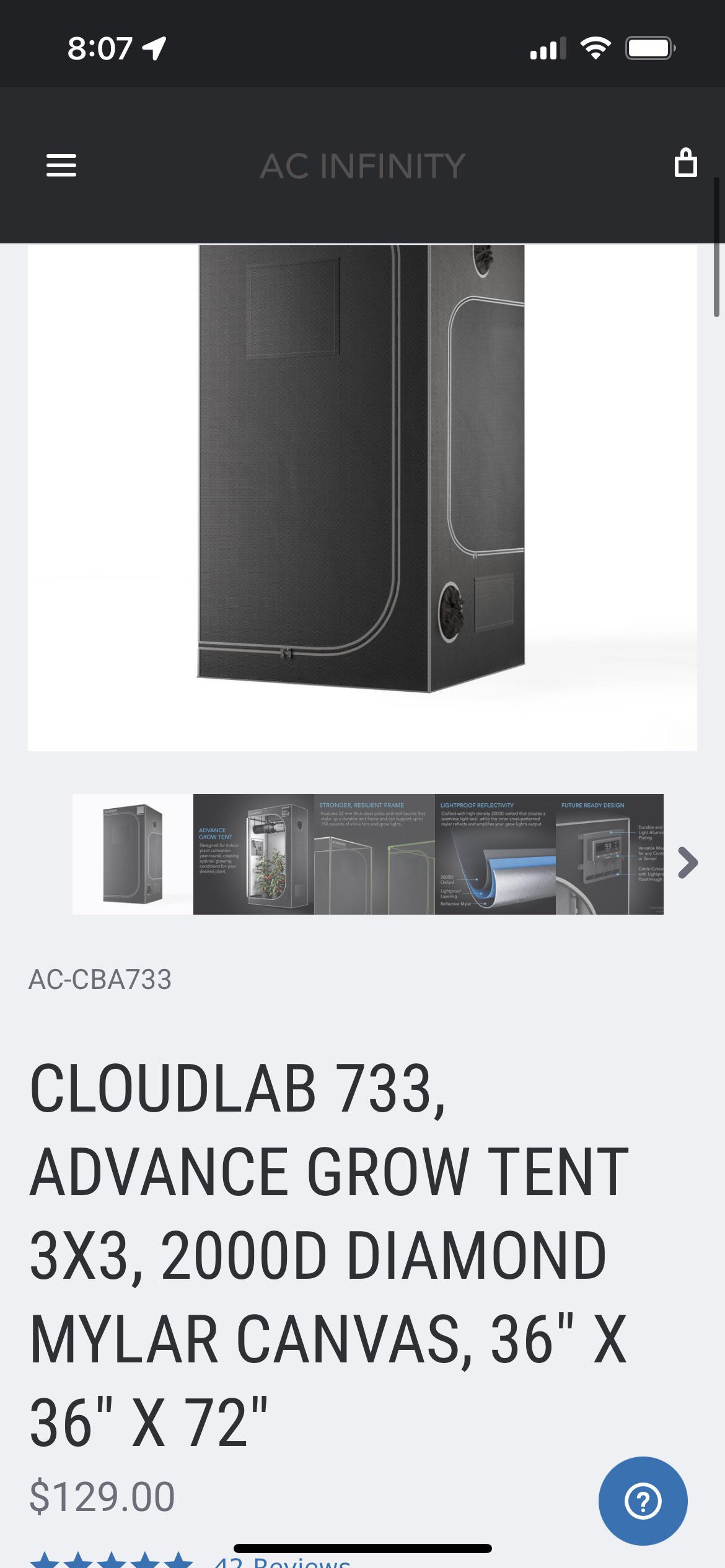This screenshot has height=1568, width=725.
Task: Open the blue help question-mark button
Action: click(643, 1501)
